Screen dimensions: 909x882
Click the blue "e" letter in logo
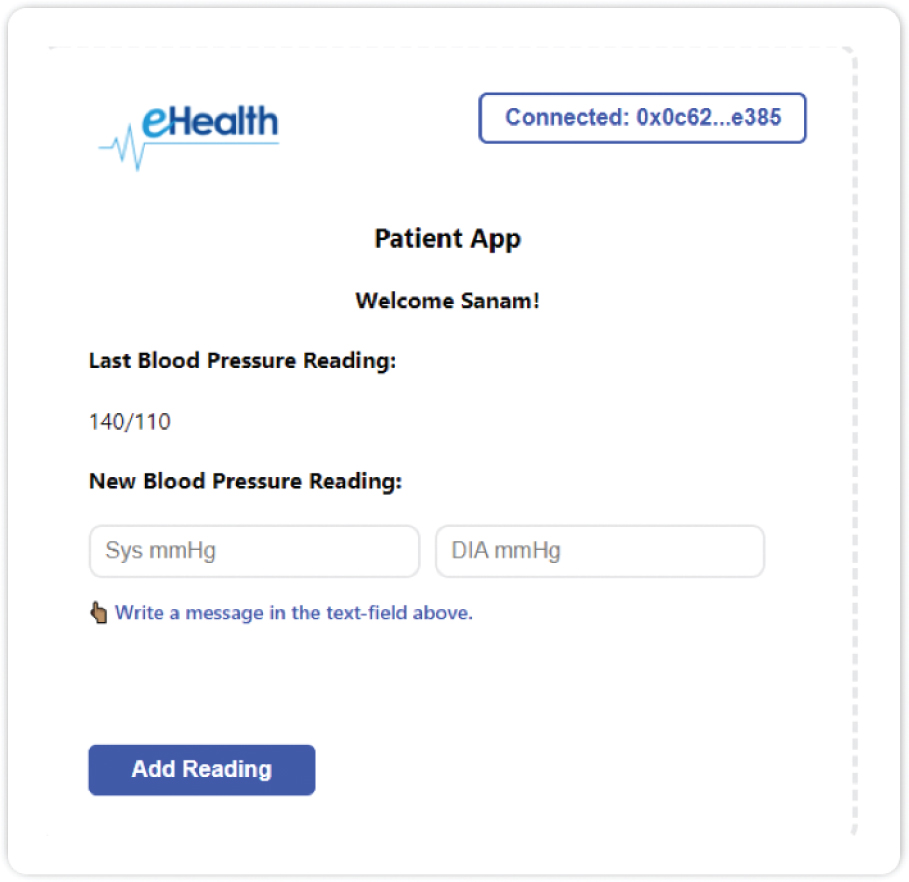tap(157, 121)
